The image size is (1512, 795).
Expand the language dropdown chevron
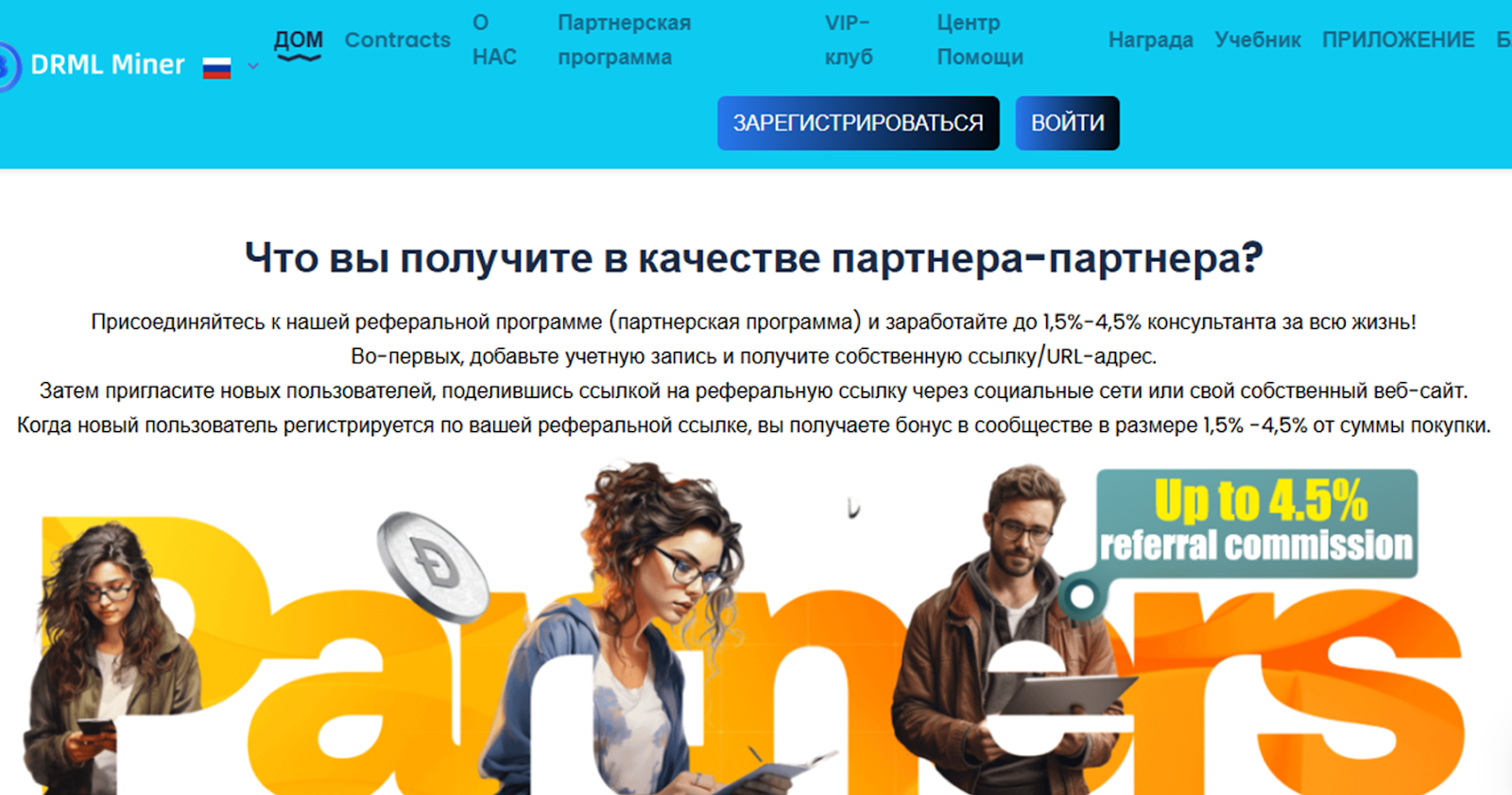pyautogui.click(x=253, y=66)
